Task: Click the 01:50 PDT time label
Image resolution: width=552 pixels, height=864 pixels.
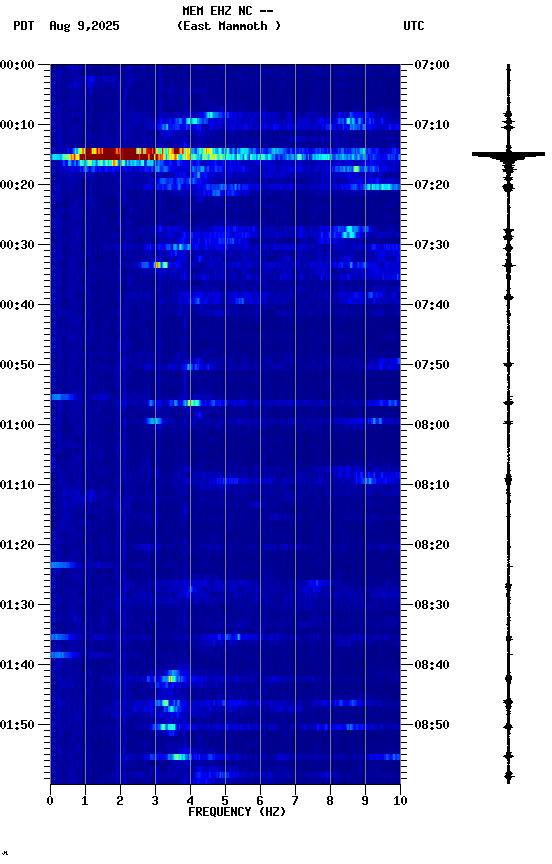Action: tap(17, 725)
